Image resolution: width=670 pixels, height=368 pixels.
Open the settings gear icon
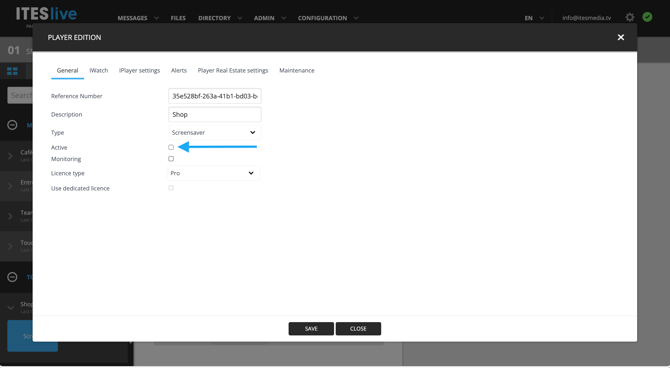coord(630,18)
